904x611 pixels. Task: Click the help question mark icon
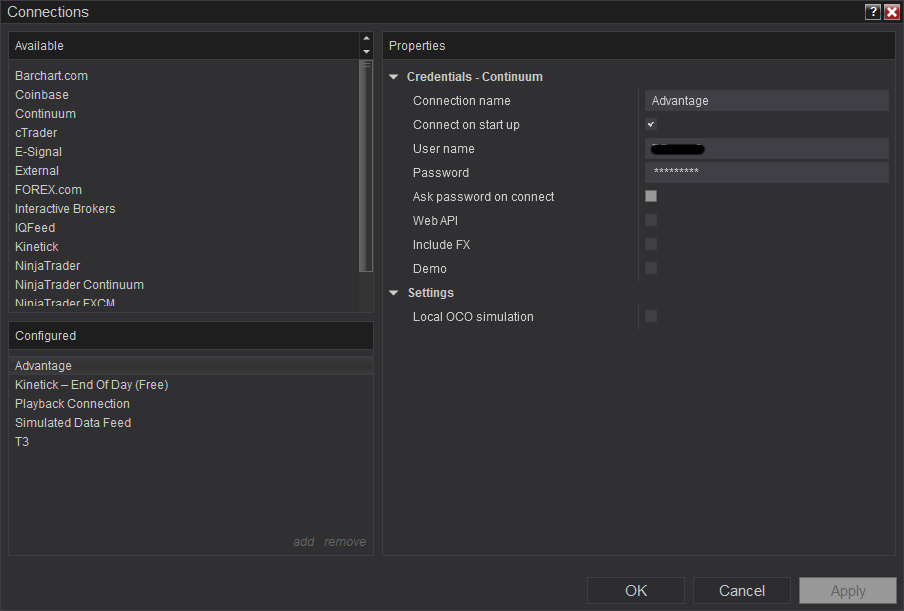pos(873,12)
